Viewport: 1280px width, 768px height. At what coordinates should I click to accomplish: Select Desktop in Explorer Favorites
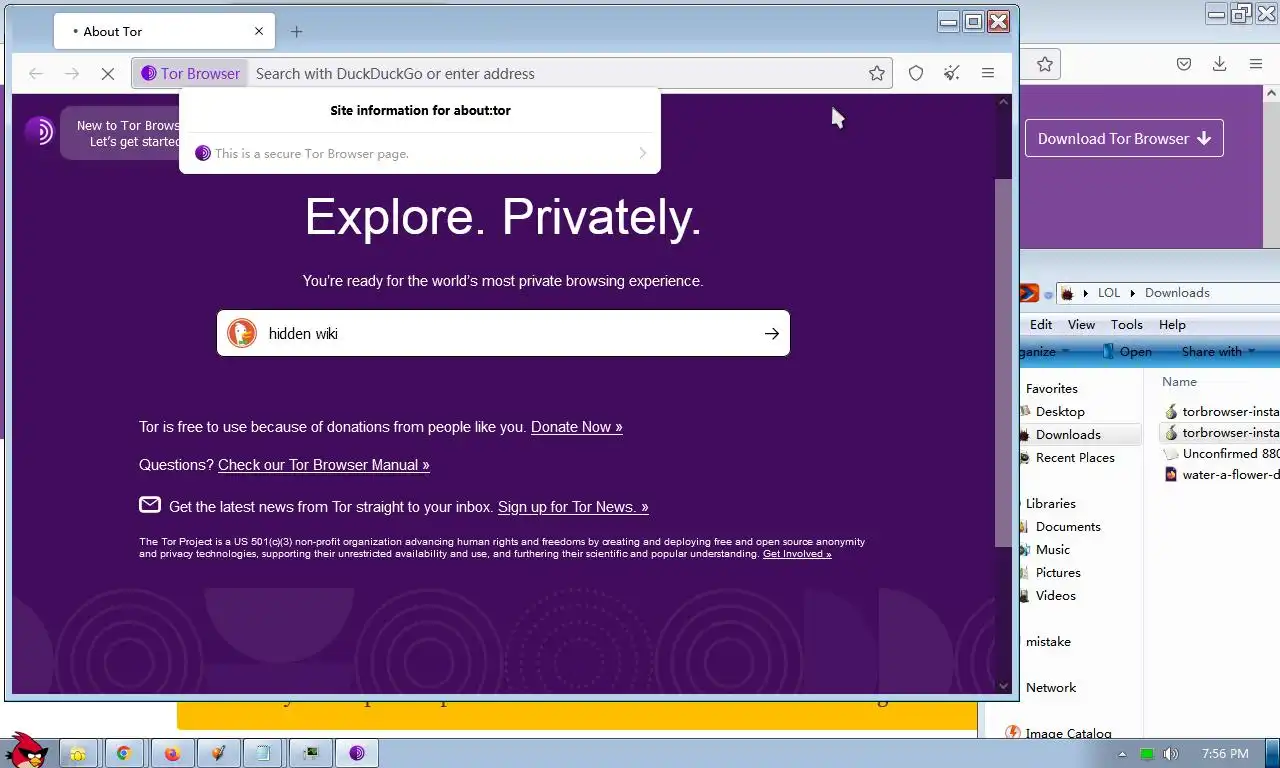pyautogui.click(x=1060, y=411)
